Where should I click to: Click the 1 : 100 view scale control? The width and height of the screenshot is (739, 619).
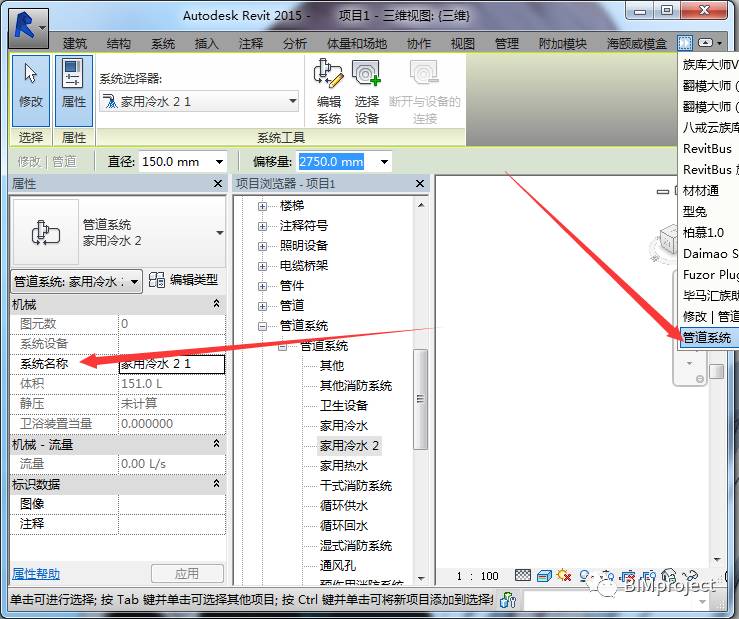coord(477,576)
